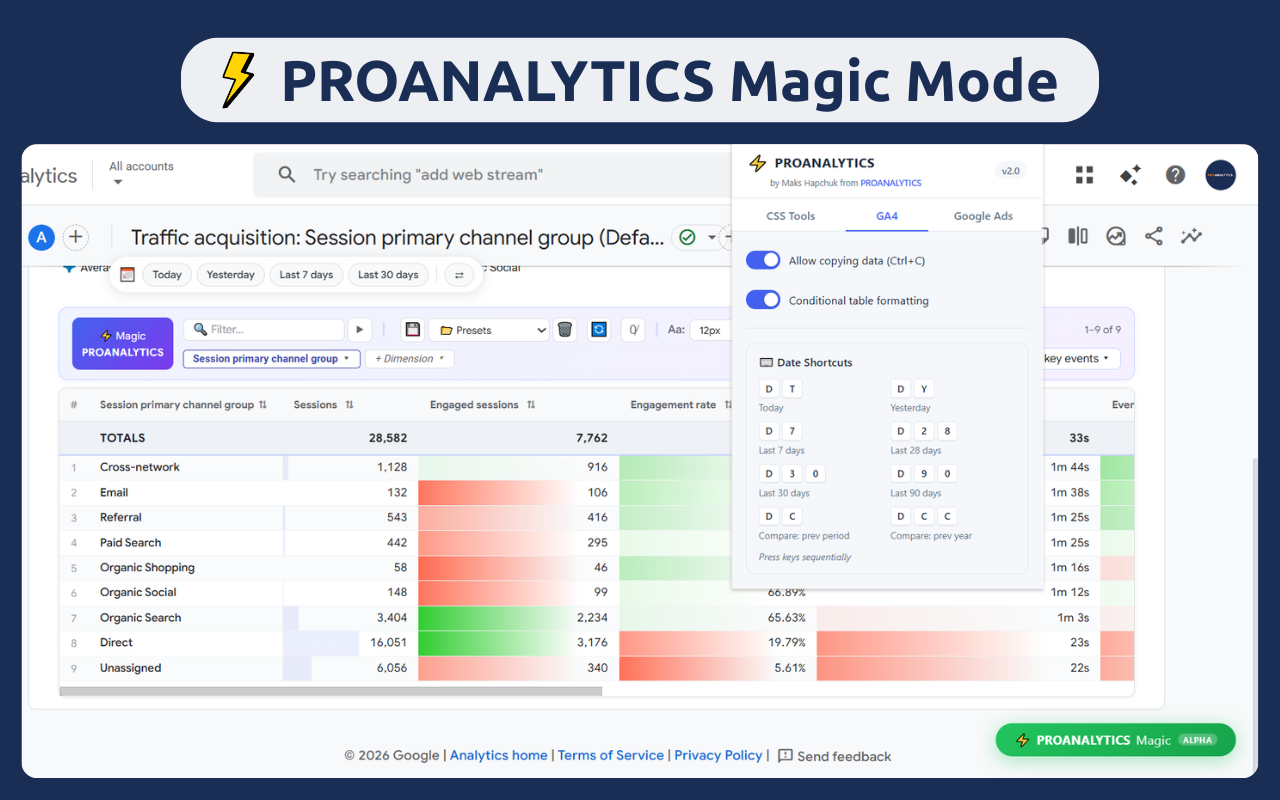The height and width of the screenshot is (800, 1280).
Task: Switch to the GA4 tab
Action: 887,216
